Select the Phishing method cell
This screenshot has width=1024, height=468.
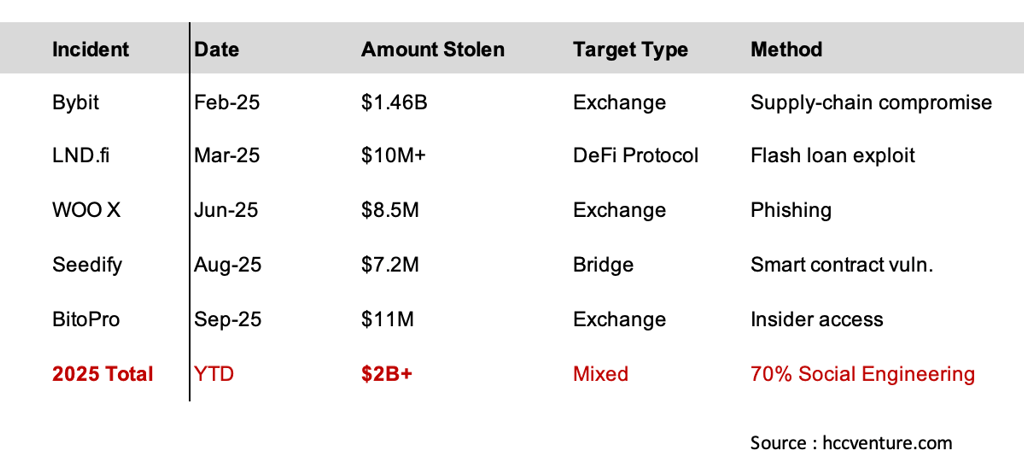point(791,210)
